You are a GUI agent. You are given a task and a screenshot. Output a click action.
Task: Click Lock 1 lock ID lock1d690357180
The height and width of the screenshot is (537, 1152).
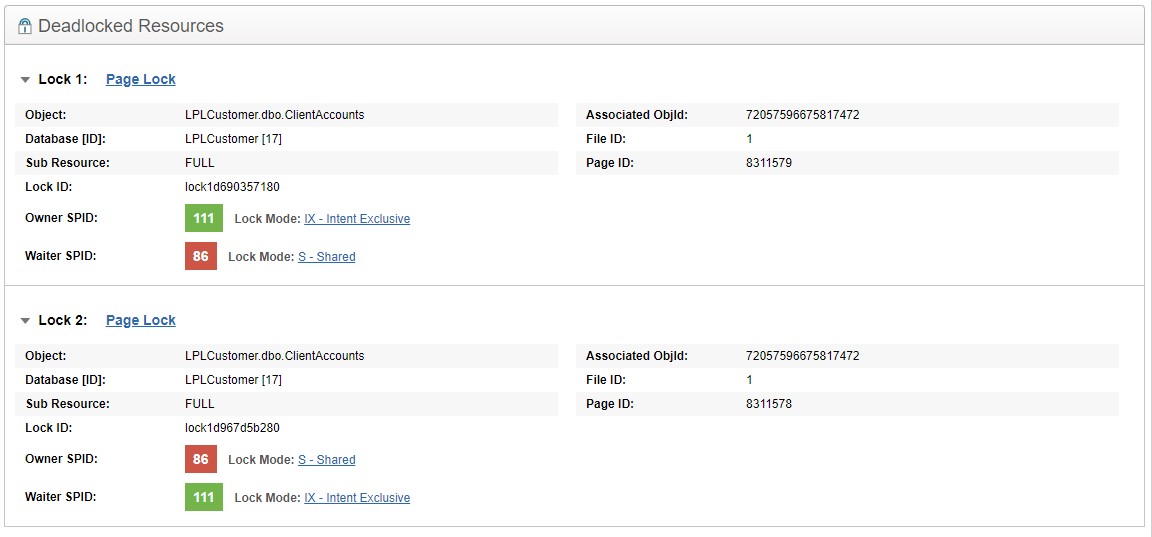click(x=233, y=187)
